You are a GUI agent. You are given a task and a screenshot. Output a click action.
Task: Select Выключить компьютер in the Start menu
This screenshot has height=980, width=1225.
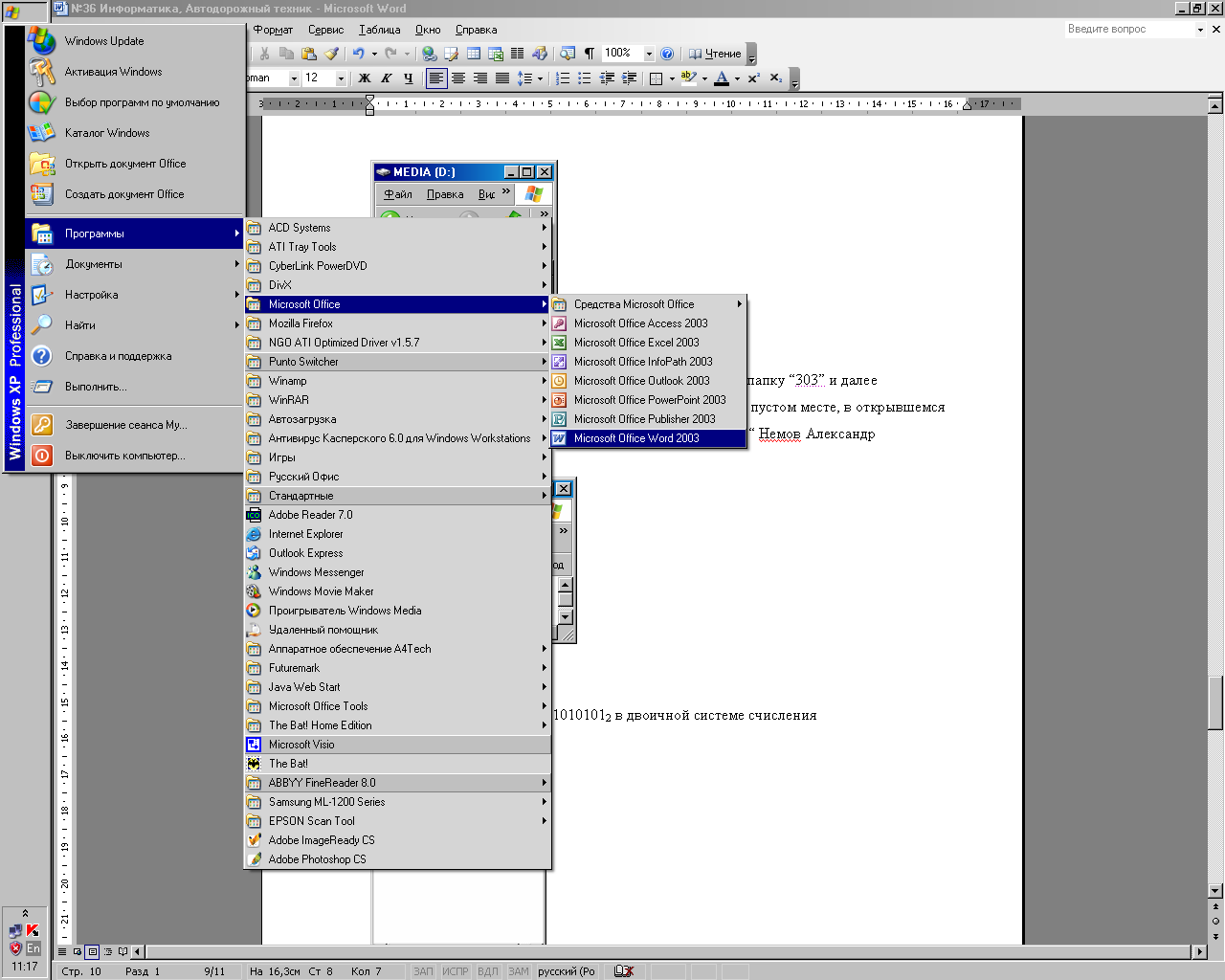(x=125, y=456)
